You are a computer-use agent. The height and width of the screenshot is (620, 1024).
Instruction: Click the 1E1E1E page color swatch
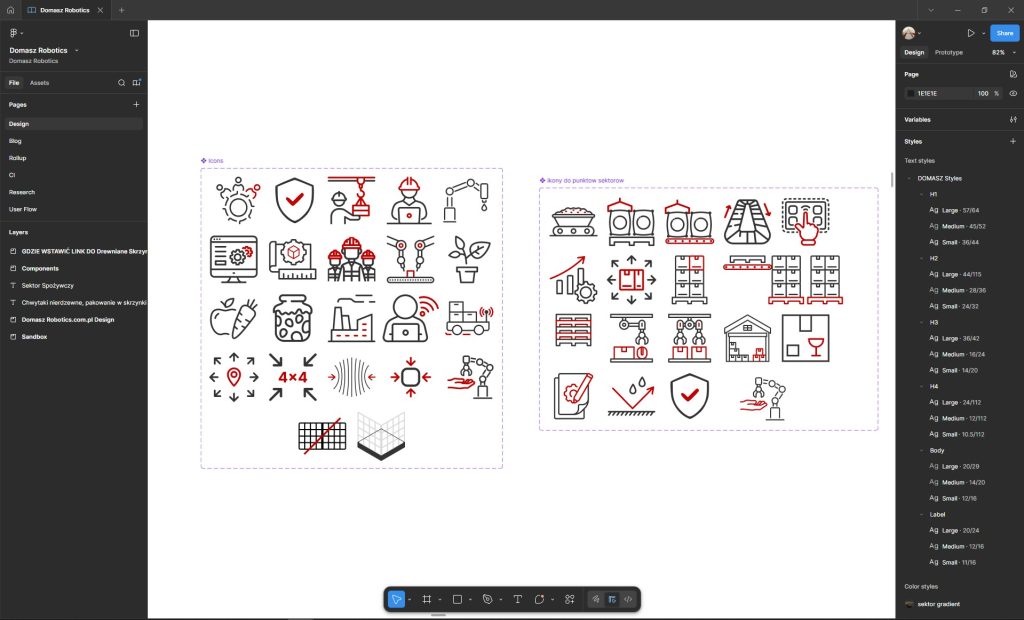(910, 93)
